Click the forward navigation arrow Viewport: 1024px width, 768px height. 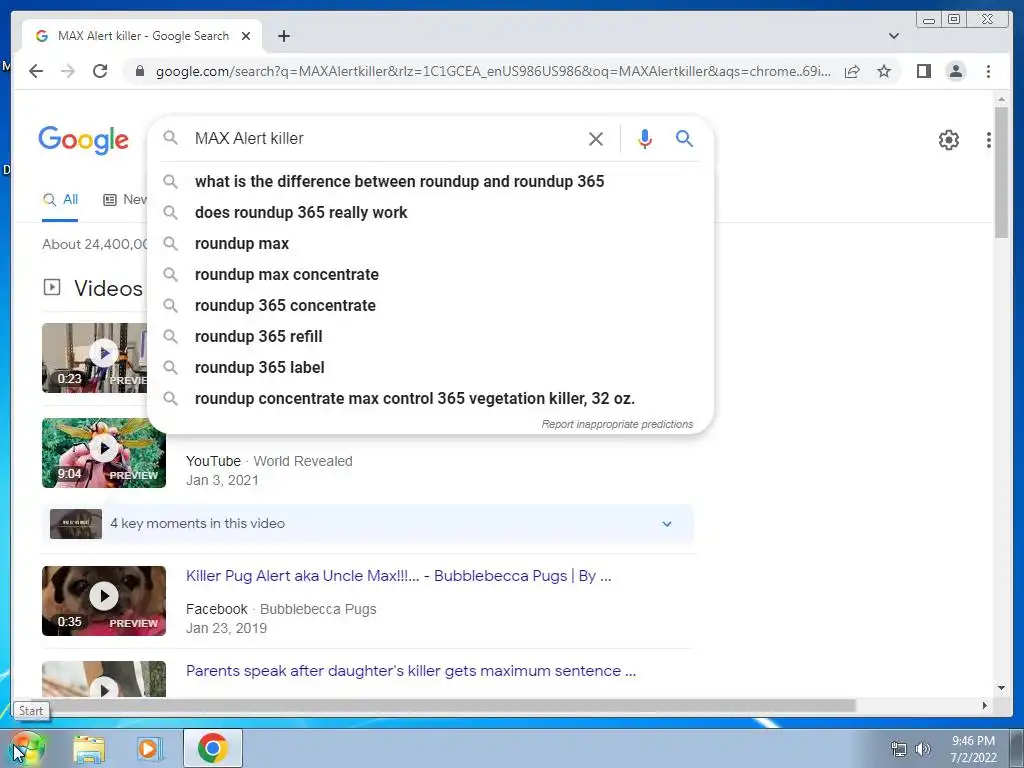pos(68,71)
